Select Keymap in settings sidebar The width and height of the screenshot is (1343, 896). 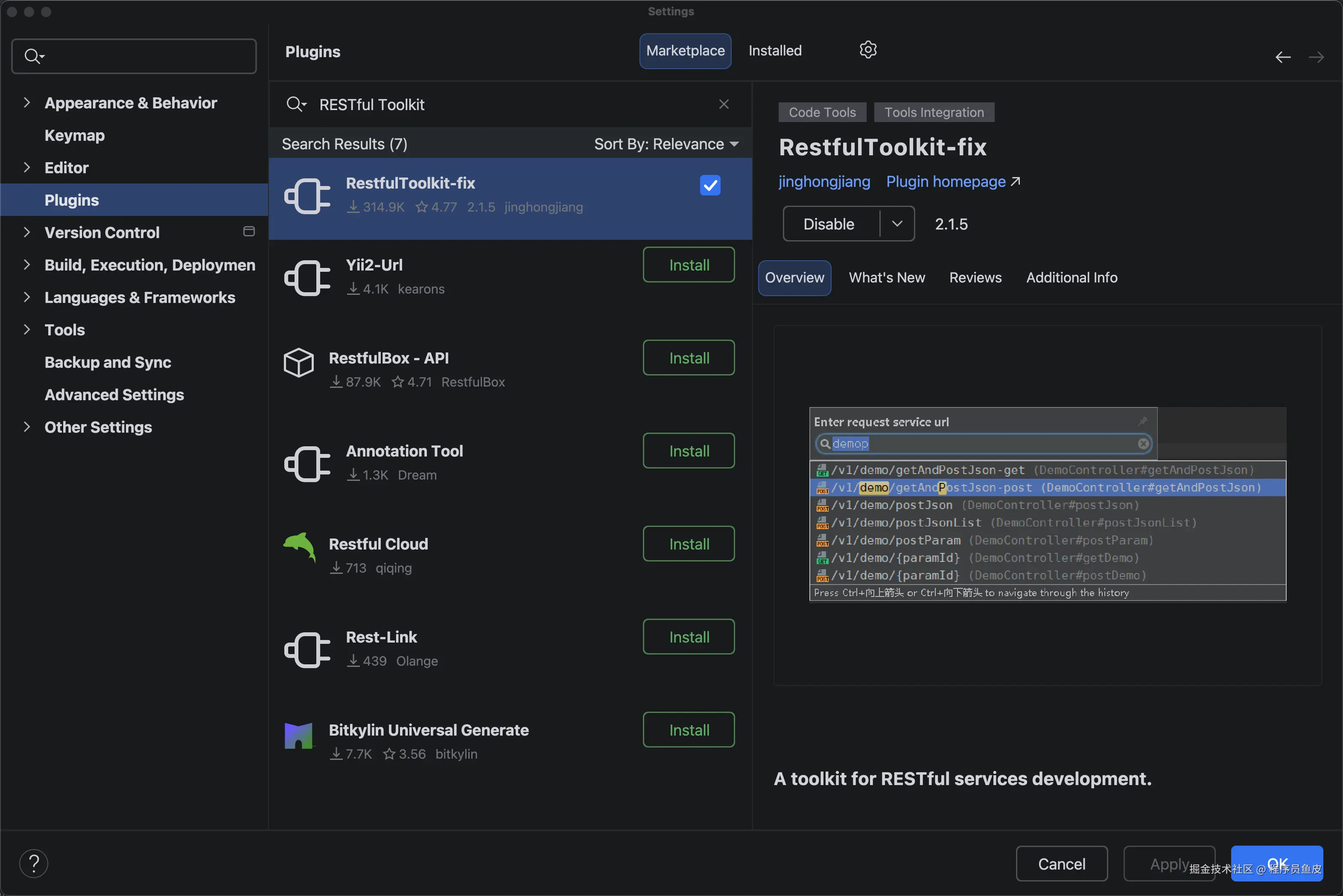(74, 135)
